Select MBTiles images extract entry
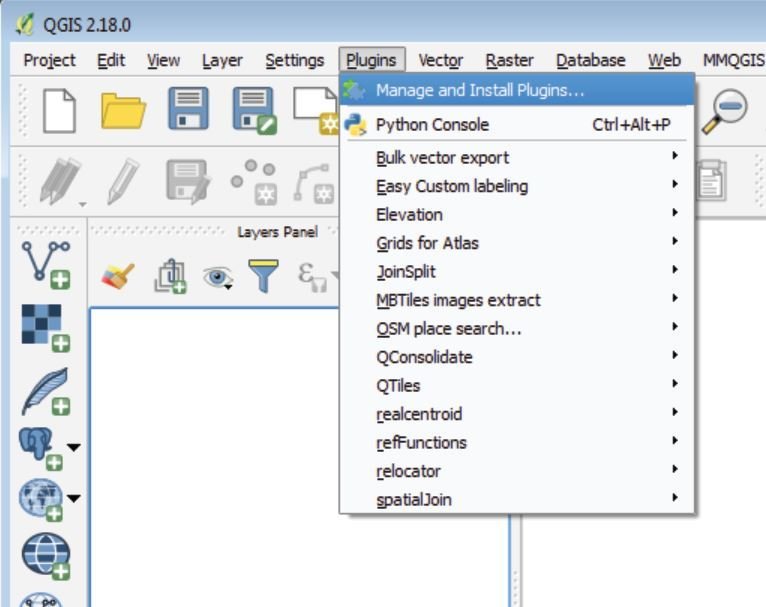Screen dimensions: 766x607 pyautogui.click(x=517, y=300)
